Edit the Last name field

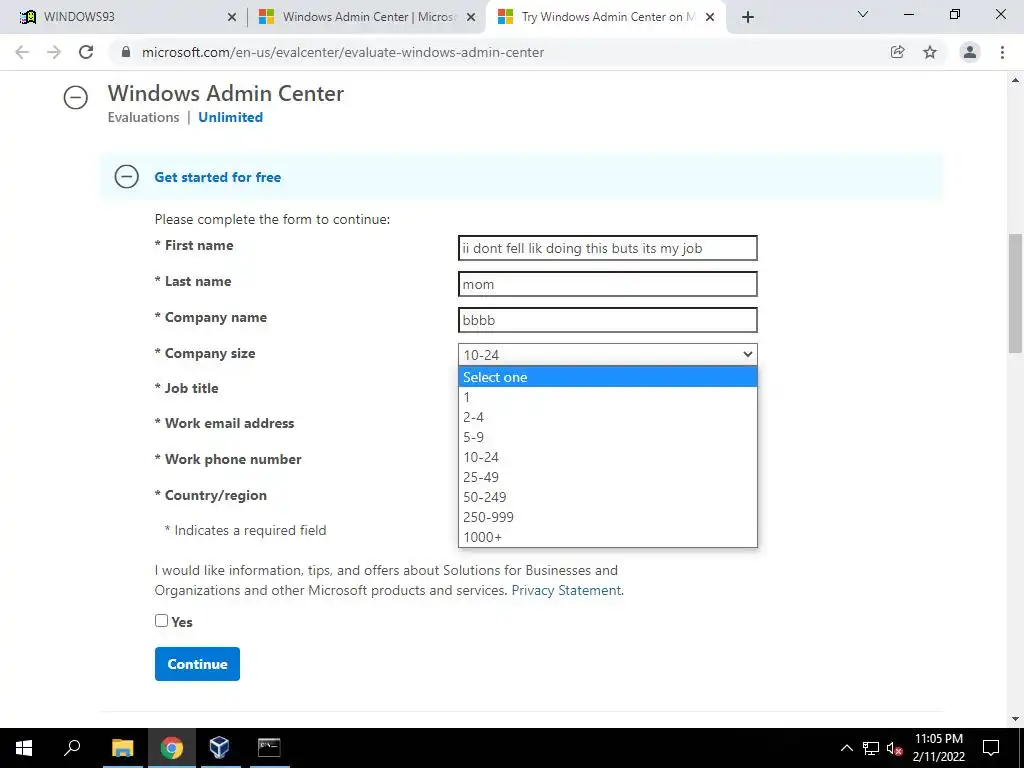(x=607, y=284)
